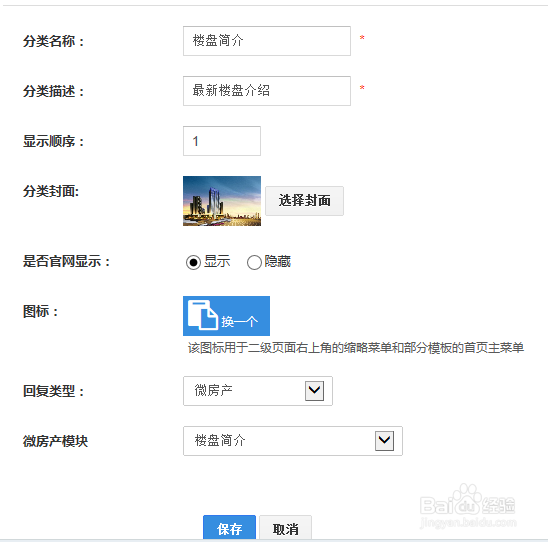Click the 分类封面 label text
Image resolution: width=548 pixels, height=542 pixels.
tap(51, 191)
